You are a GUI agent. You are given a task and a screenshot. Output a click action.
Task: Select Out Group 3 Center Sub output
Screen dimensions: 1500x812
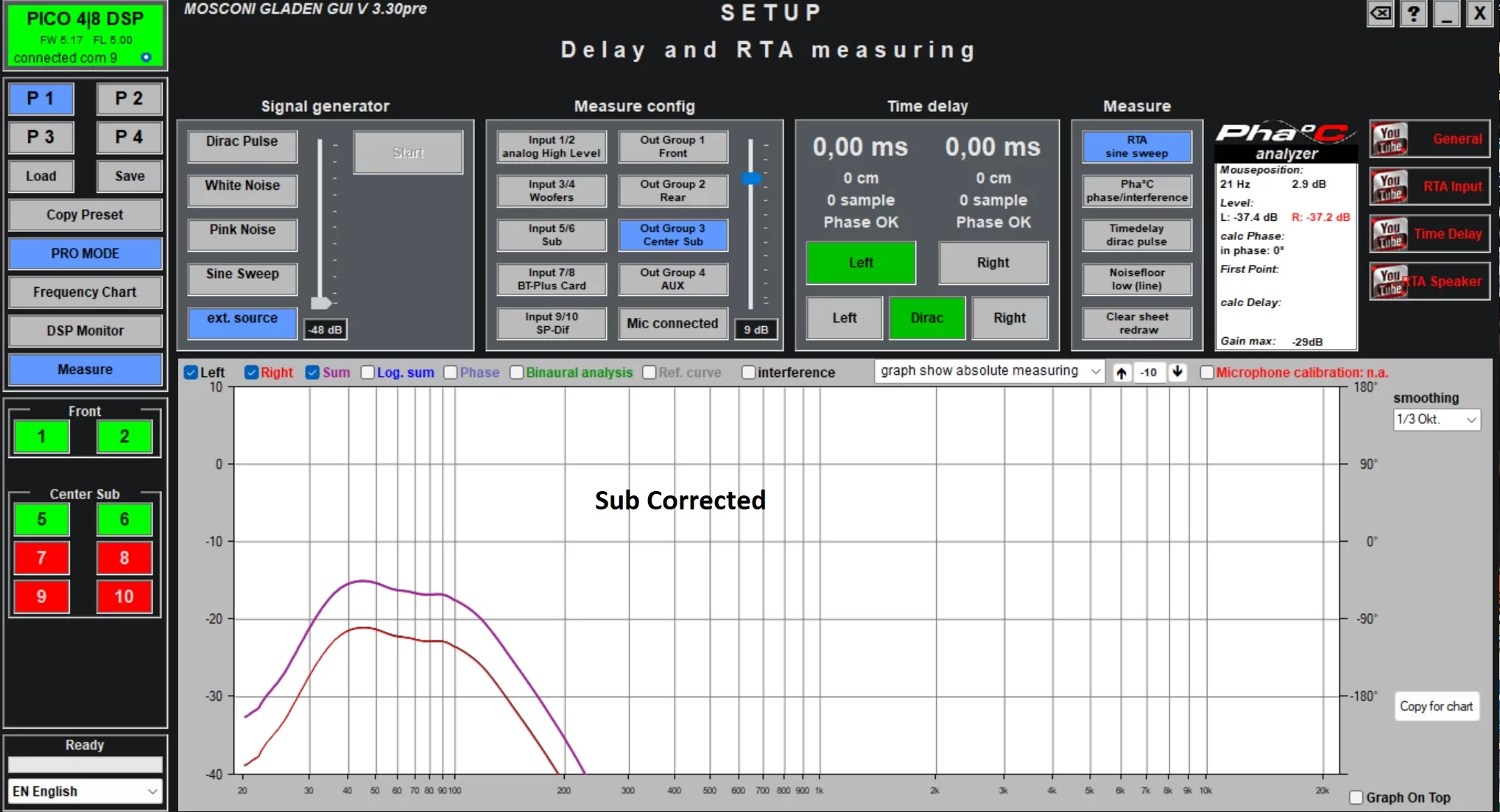pyautogui.click(x=672, y=234)
